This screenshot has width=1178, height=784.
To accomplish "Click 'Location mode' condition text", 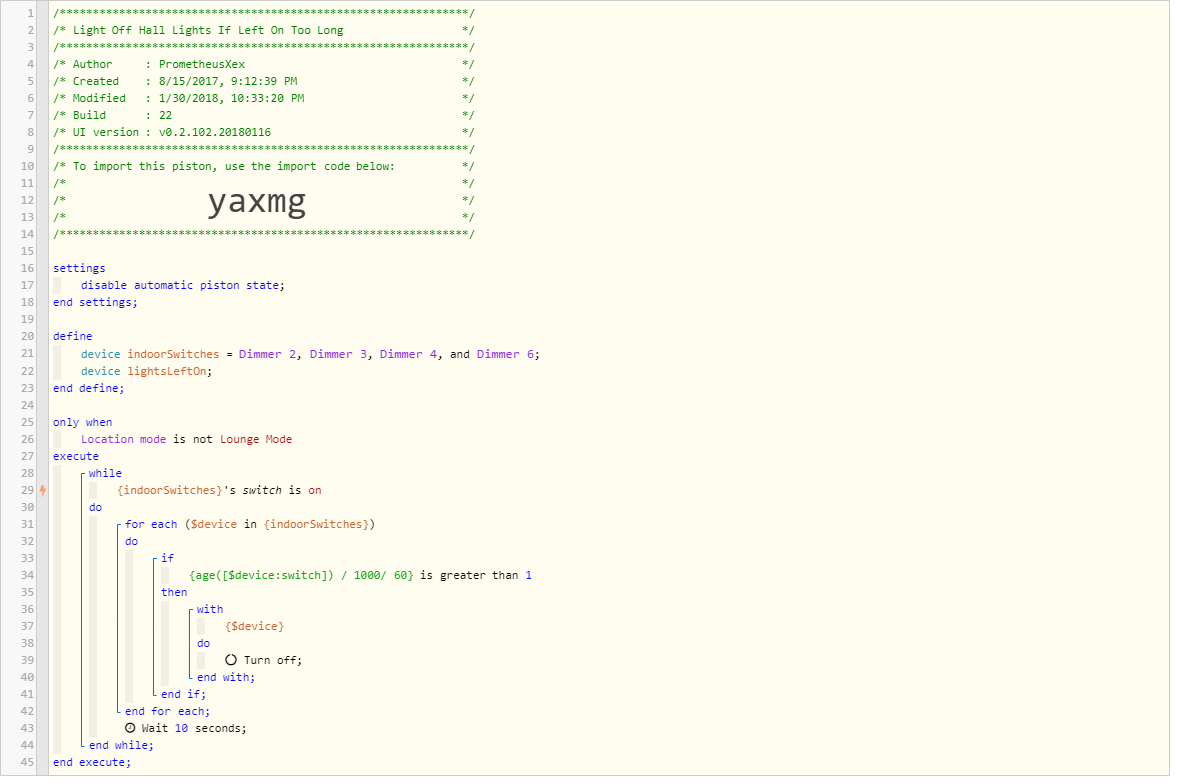I will [123, 439].
